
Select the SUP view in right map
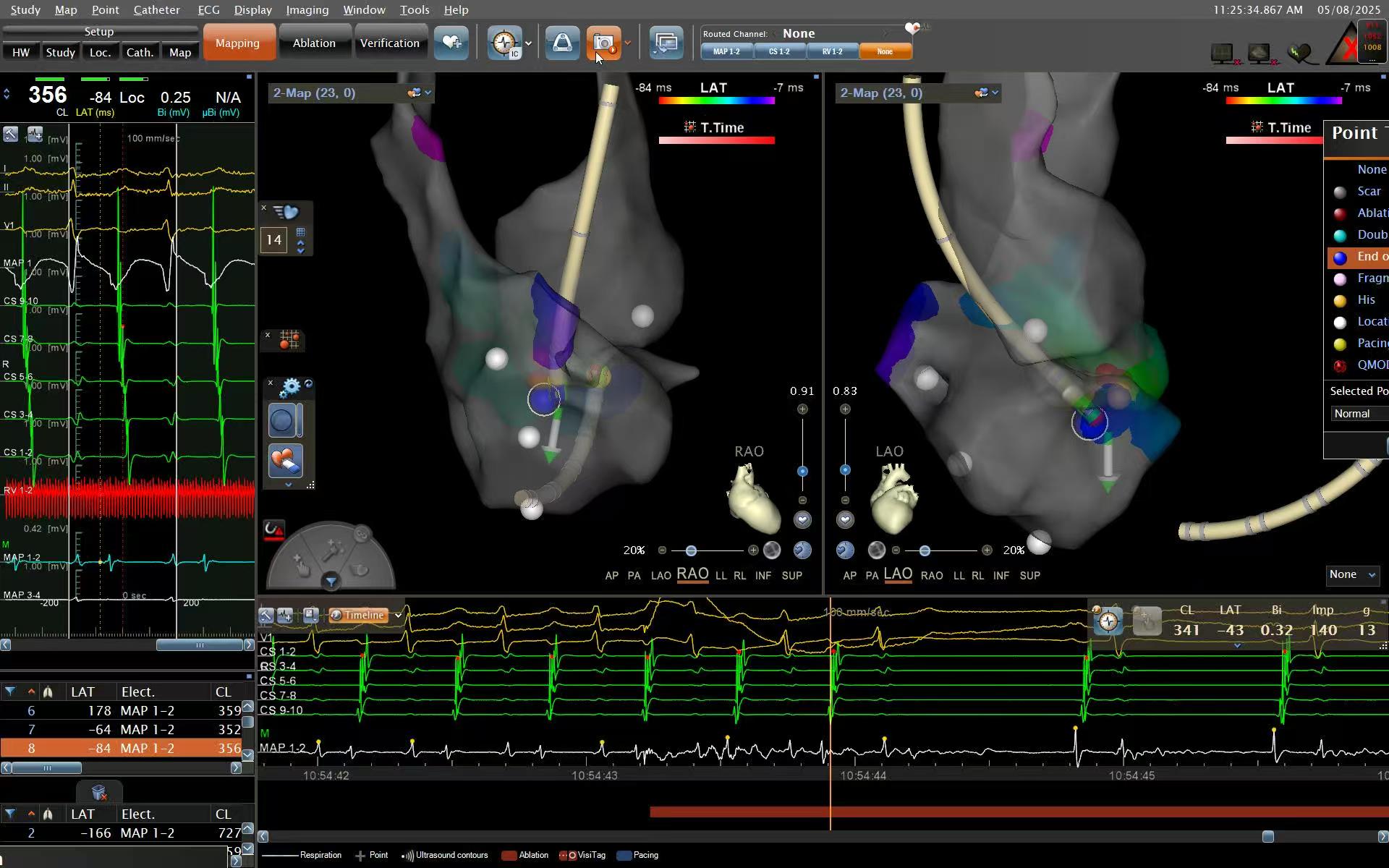(x=1029, y=576)
